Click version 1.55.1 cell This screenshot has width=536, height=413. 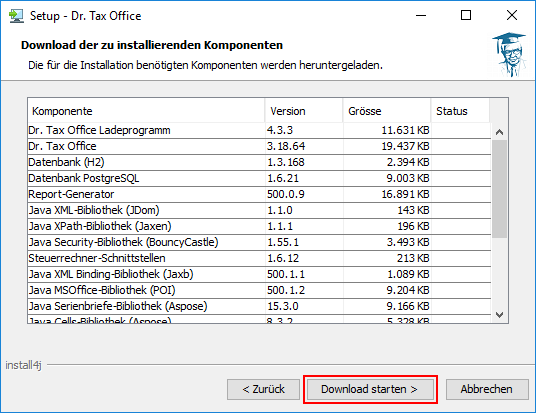click(304, 242)
